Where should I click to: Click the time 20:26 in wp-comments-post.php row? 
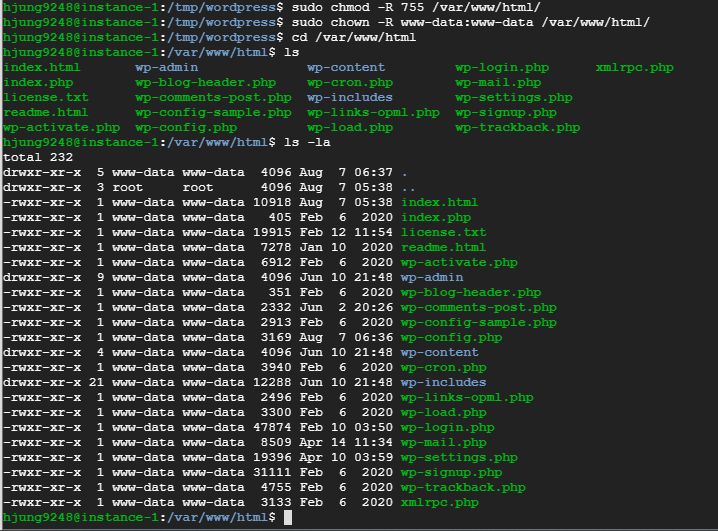[x=373, y=308]
